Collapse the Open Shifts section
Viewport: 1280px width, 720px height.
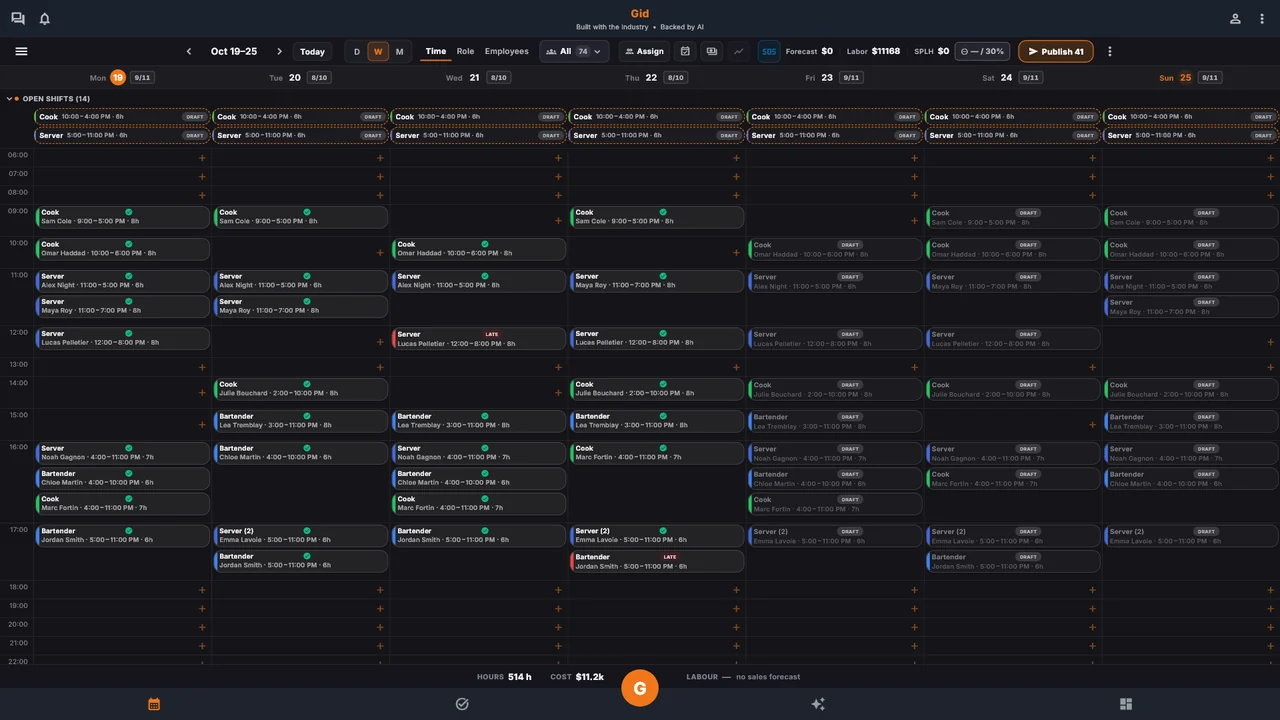[x=9, y=99]
